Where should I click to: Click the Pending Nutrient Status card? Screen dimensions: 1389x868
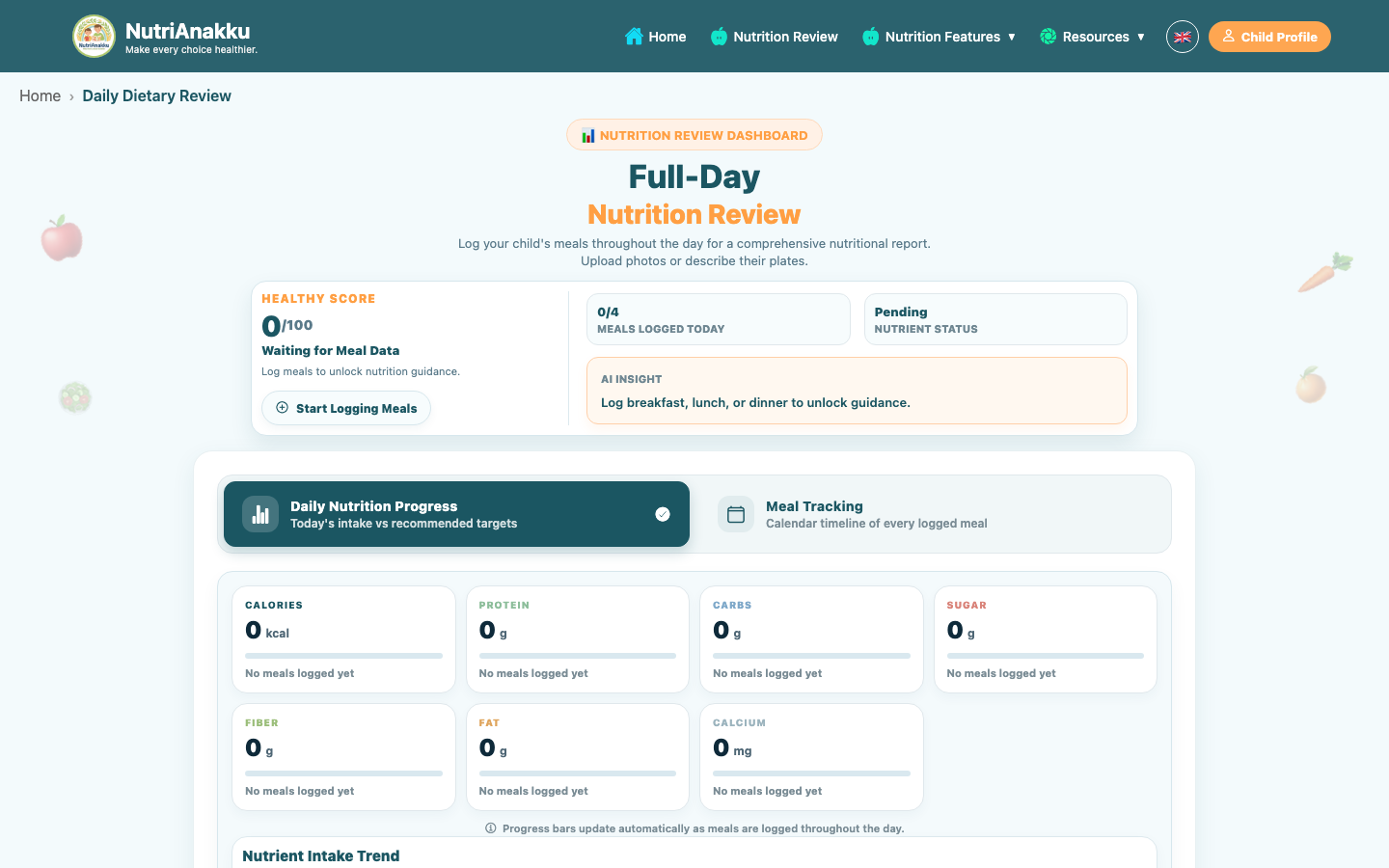click(x=995, y=319)
